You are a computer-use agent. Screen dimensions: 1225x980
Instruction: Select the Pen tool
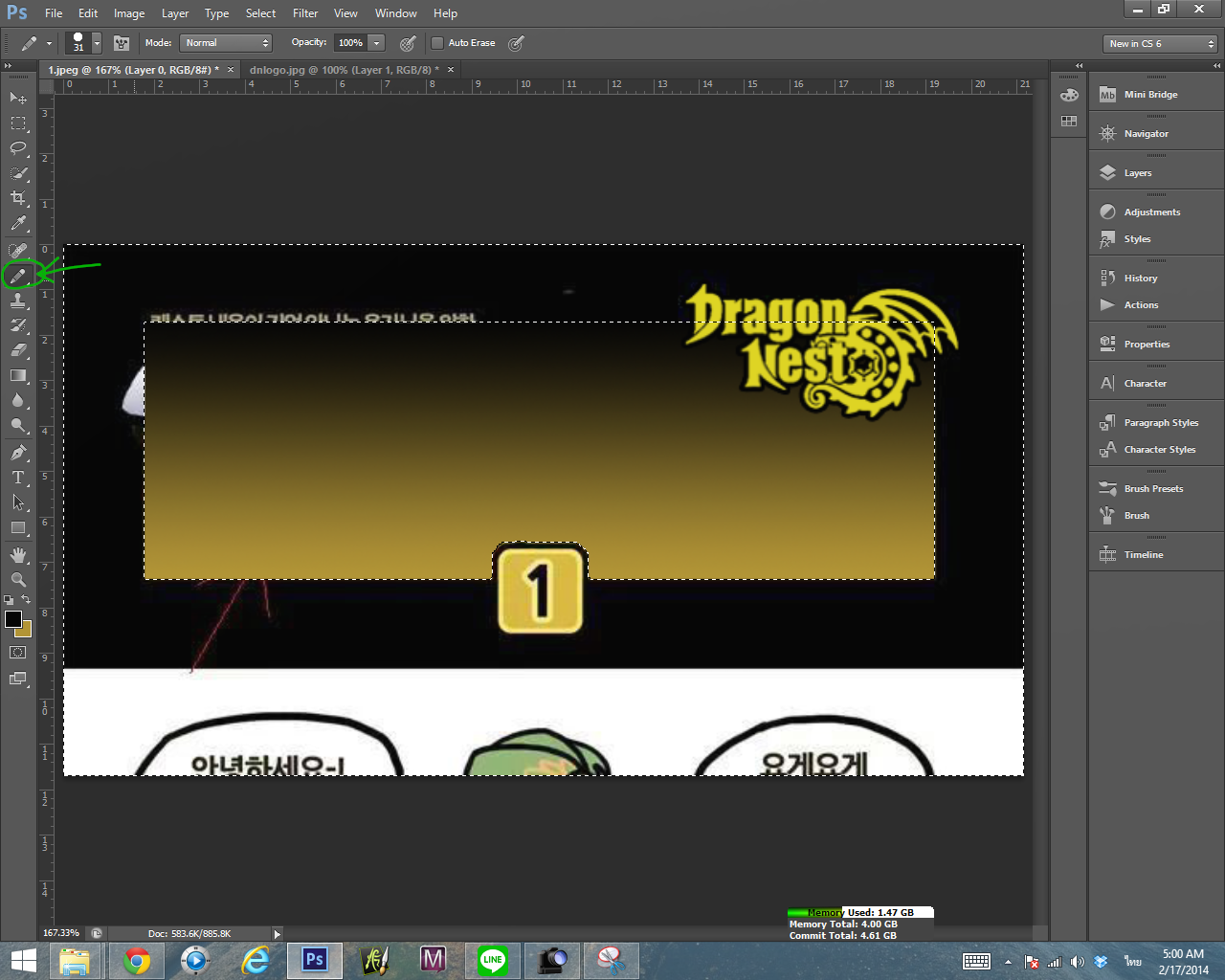point(18,453)
